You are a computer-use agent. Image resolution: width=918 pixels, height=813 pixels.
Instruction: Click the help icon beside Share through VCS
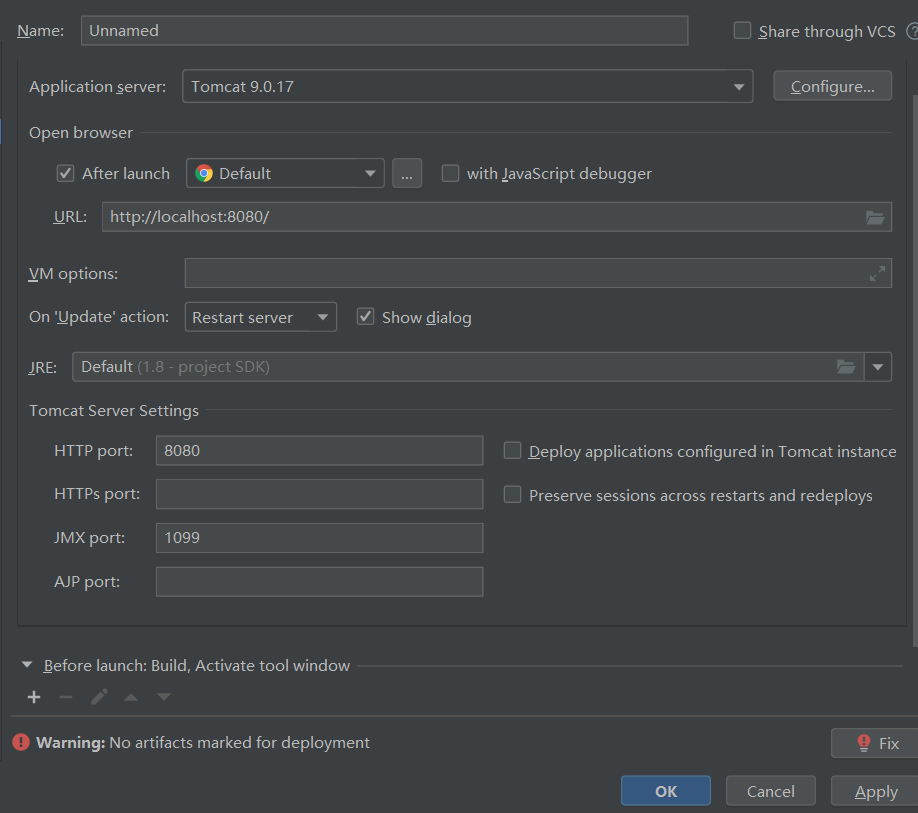pyautogui.click(x=912, y=31)
